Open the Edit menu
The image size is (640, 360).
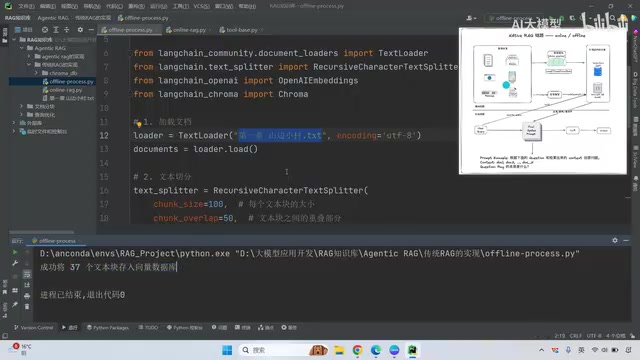[48, 6]
